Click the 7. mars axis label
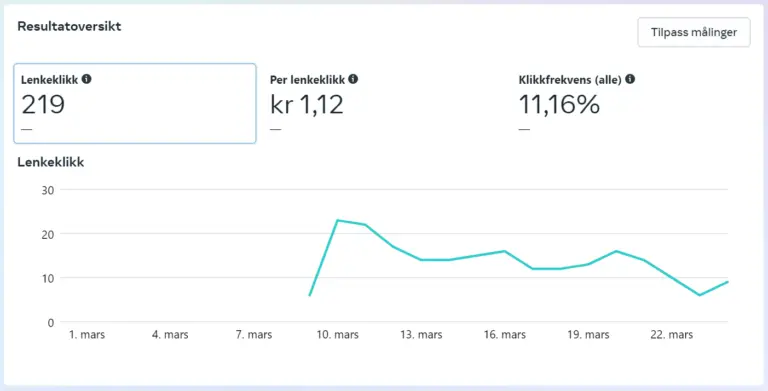Screen dimensions: 768x391 pos(254,335)
